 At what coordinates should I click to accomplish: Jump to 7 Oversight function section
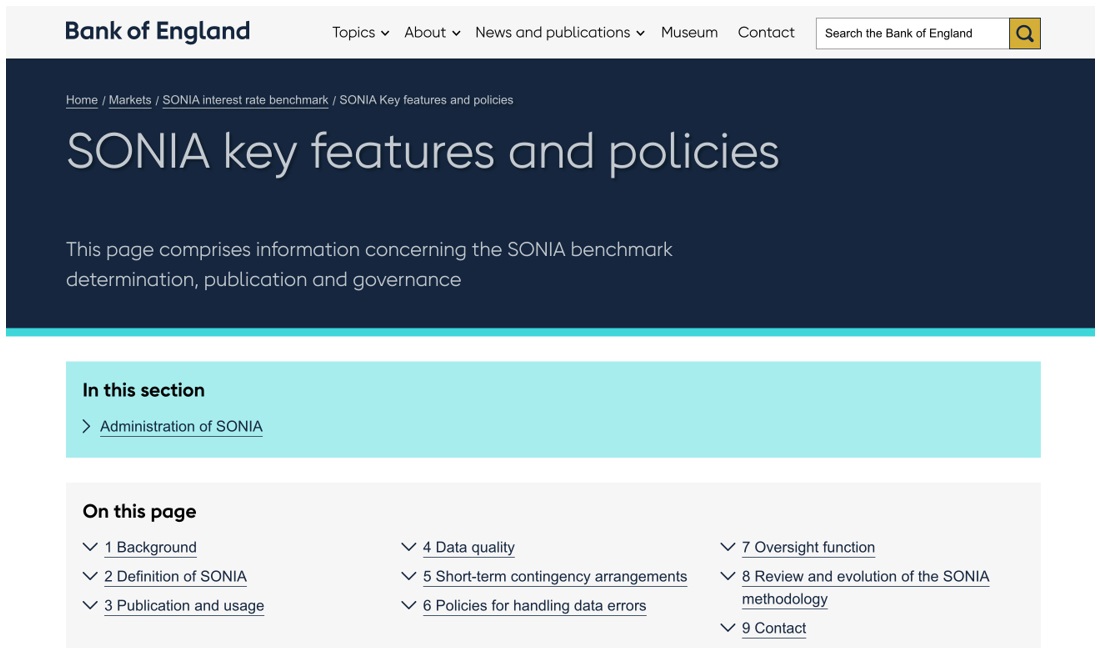click(x=808, y=548)
